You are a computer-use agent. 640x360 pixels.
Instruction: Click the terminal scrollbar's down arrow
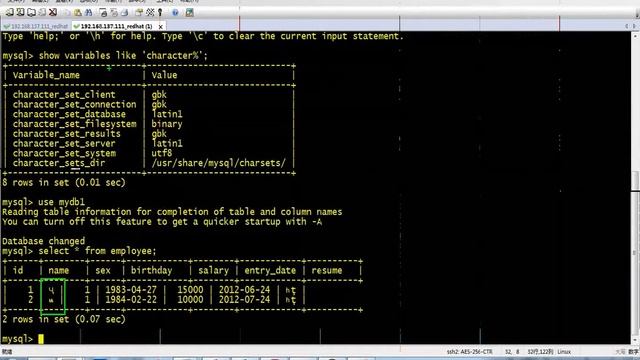[636, 340]
